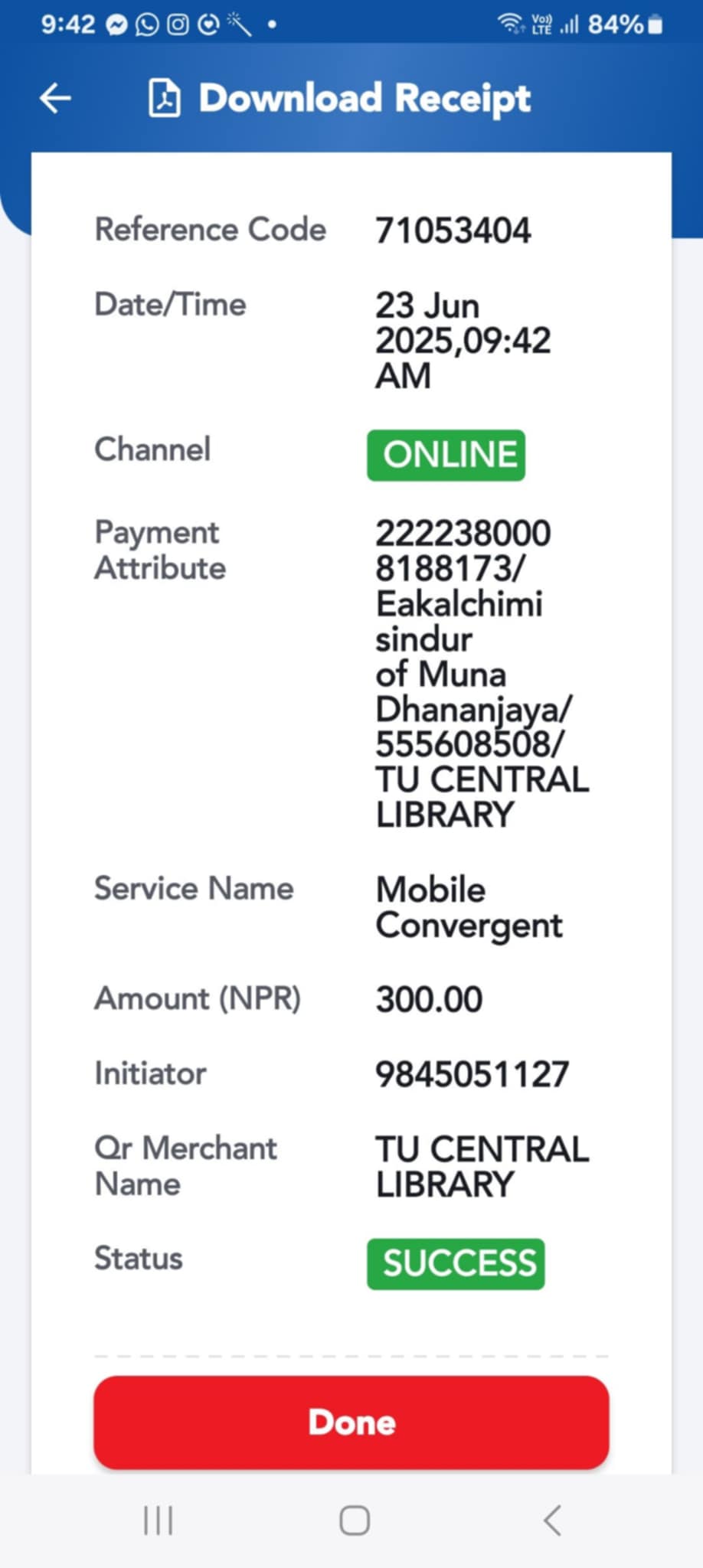Tap the Mobile Convergent service name value
Image resolution: width=703 pixels, height=1568 pixels.
[469, 907]
